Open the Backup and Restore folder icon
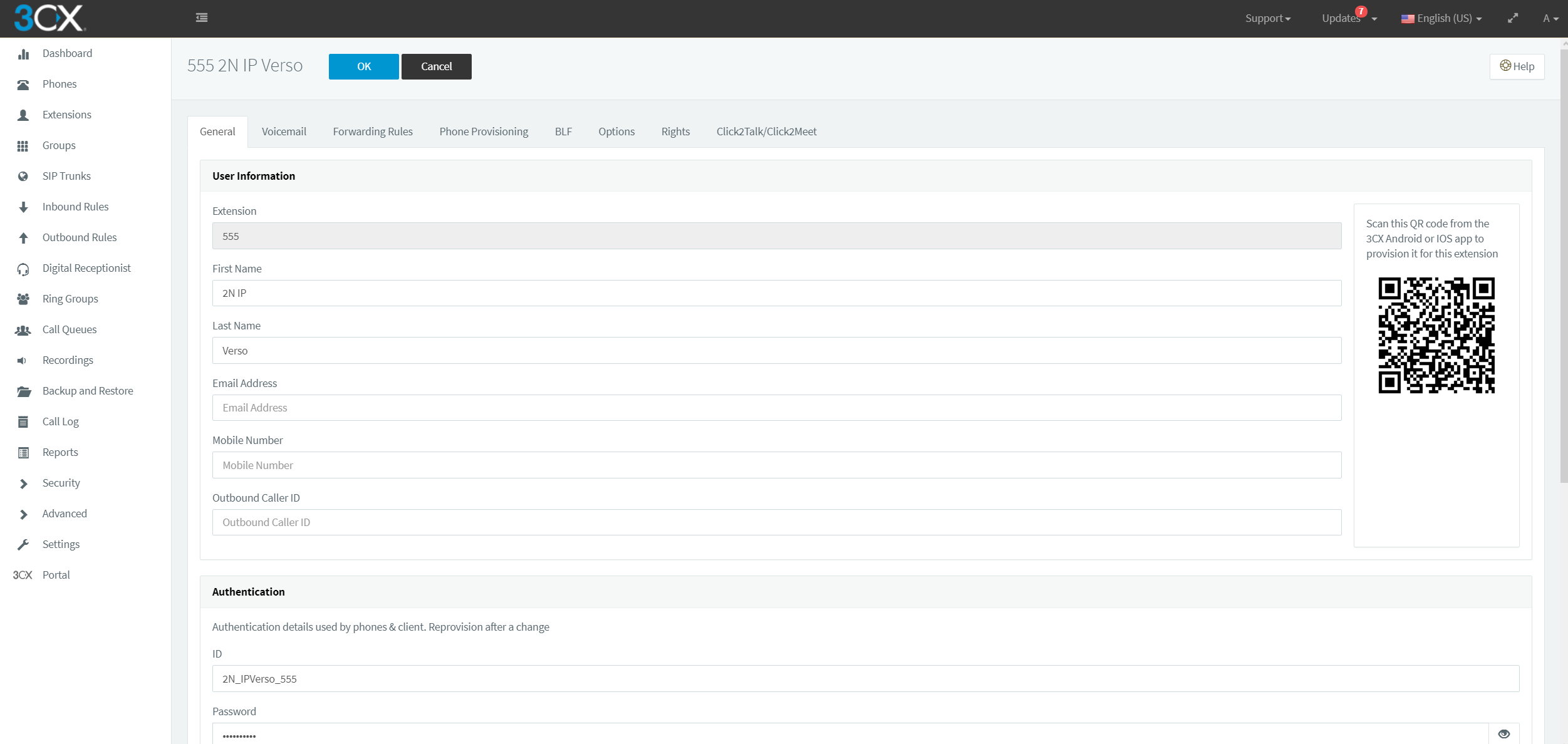The height and width of the screenshot is (744, 1568). point(23,391)
